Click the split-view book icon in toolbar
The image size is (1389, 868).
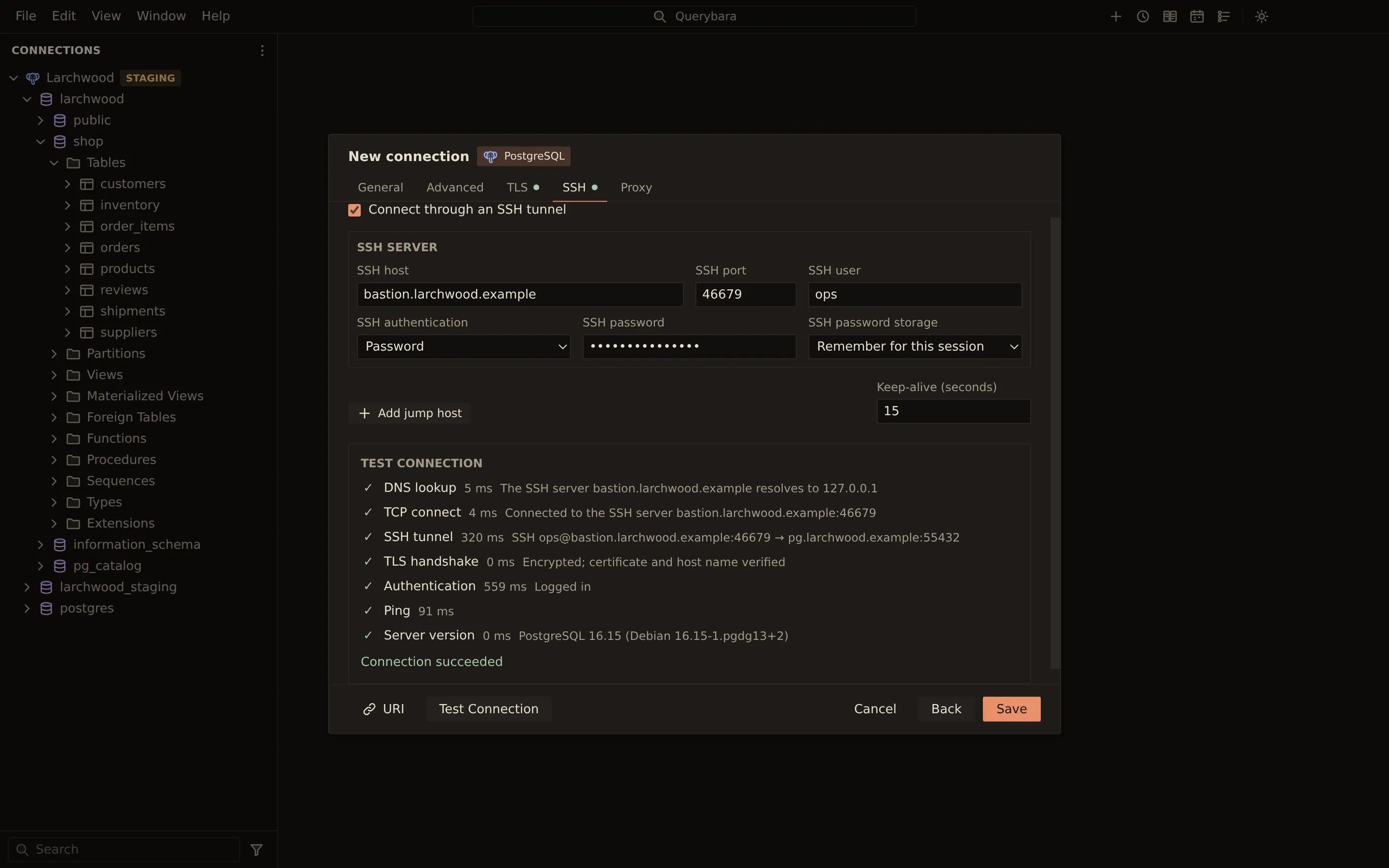(1169, 16)
